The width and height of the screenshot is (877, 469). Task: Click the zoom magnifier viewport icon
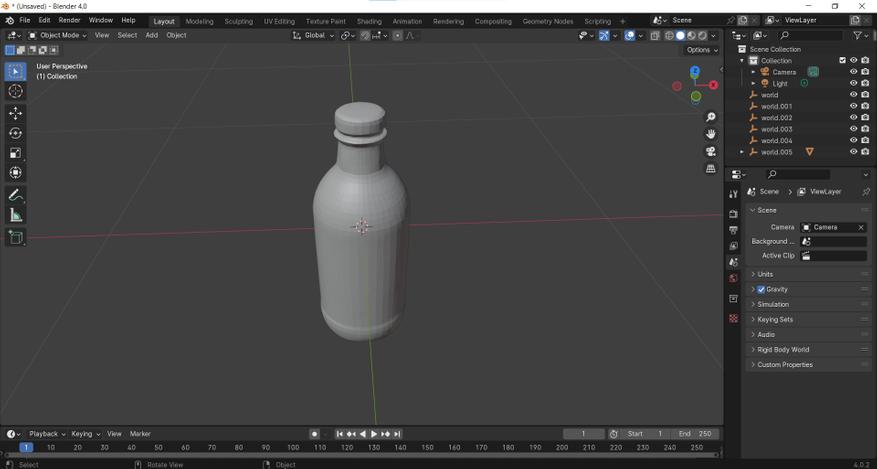pyautogui.click(x=711, y=117)
